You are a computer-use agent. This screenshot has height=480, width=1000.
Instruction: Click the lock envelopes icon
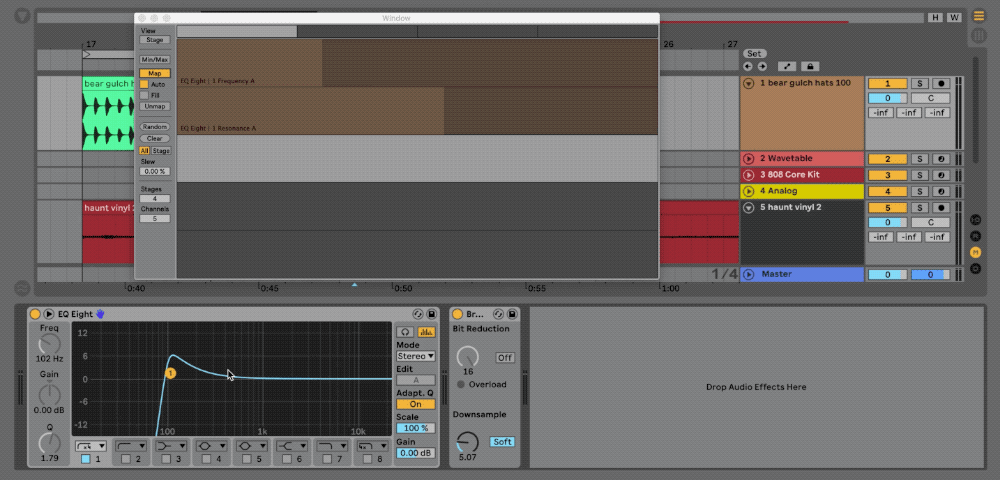click(810, 66)
